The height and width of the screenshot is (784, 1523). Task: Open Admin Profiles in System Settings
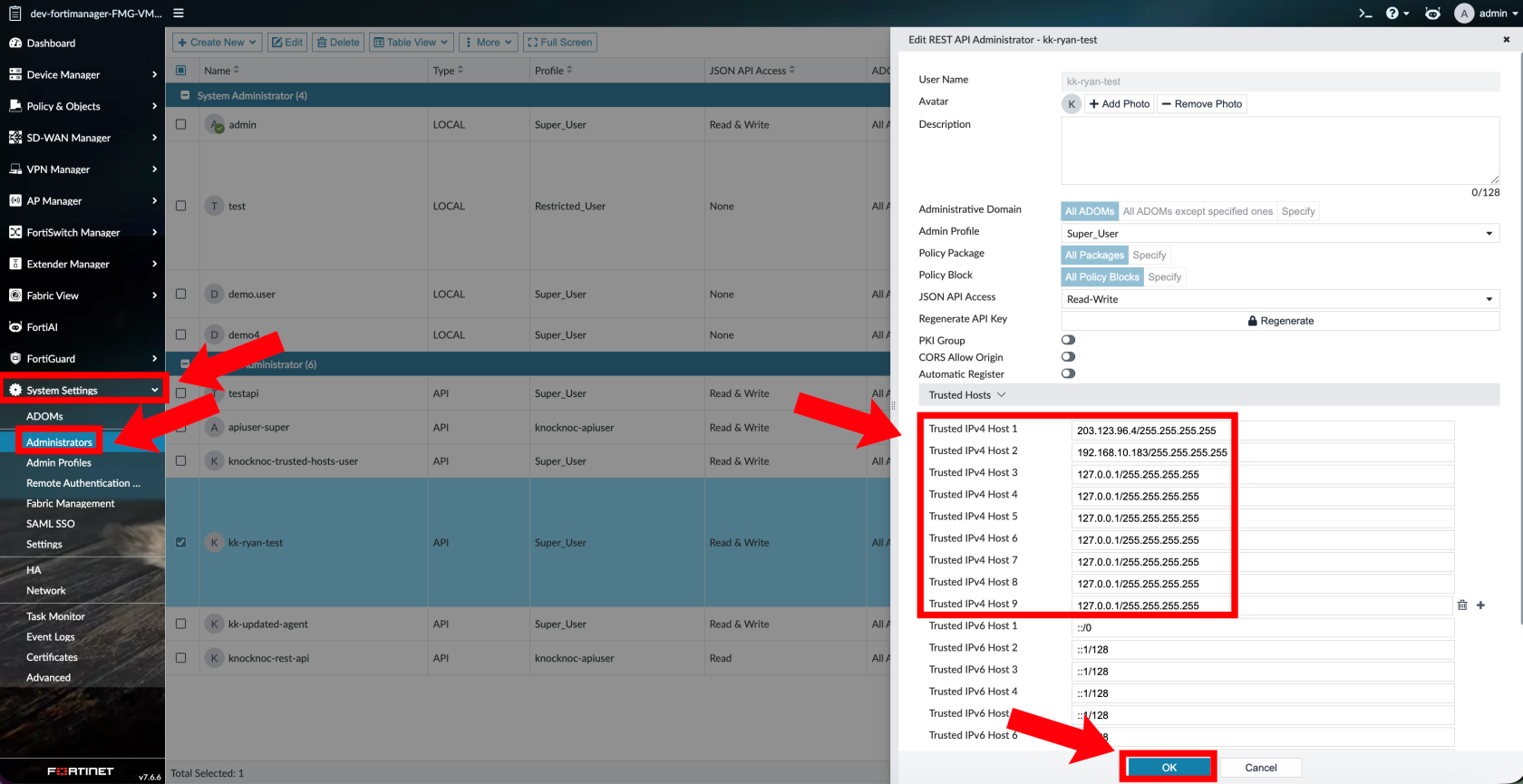pos(59,462)
